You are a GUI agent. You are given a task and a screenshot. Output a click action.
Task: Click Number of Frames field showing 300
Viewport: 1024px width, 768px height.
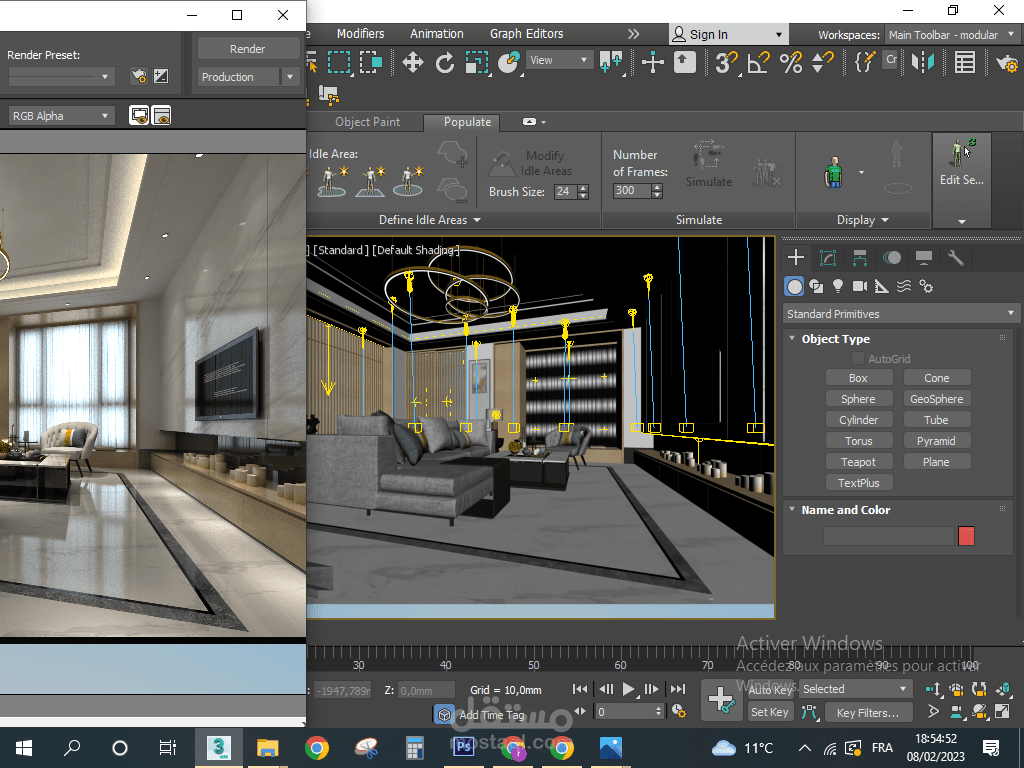(632, 191)
